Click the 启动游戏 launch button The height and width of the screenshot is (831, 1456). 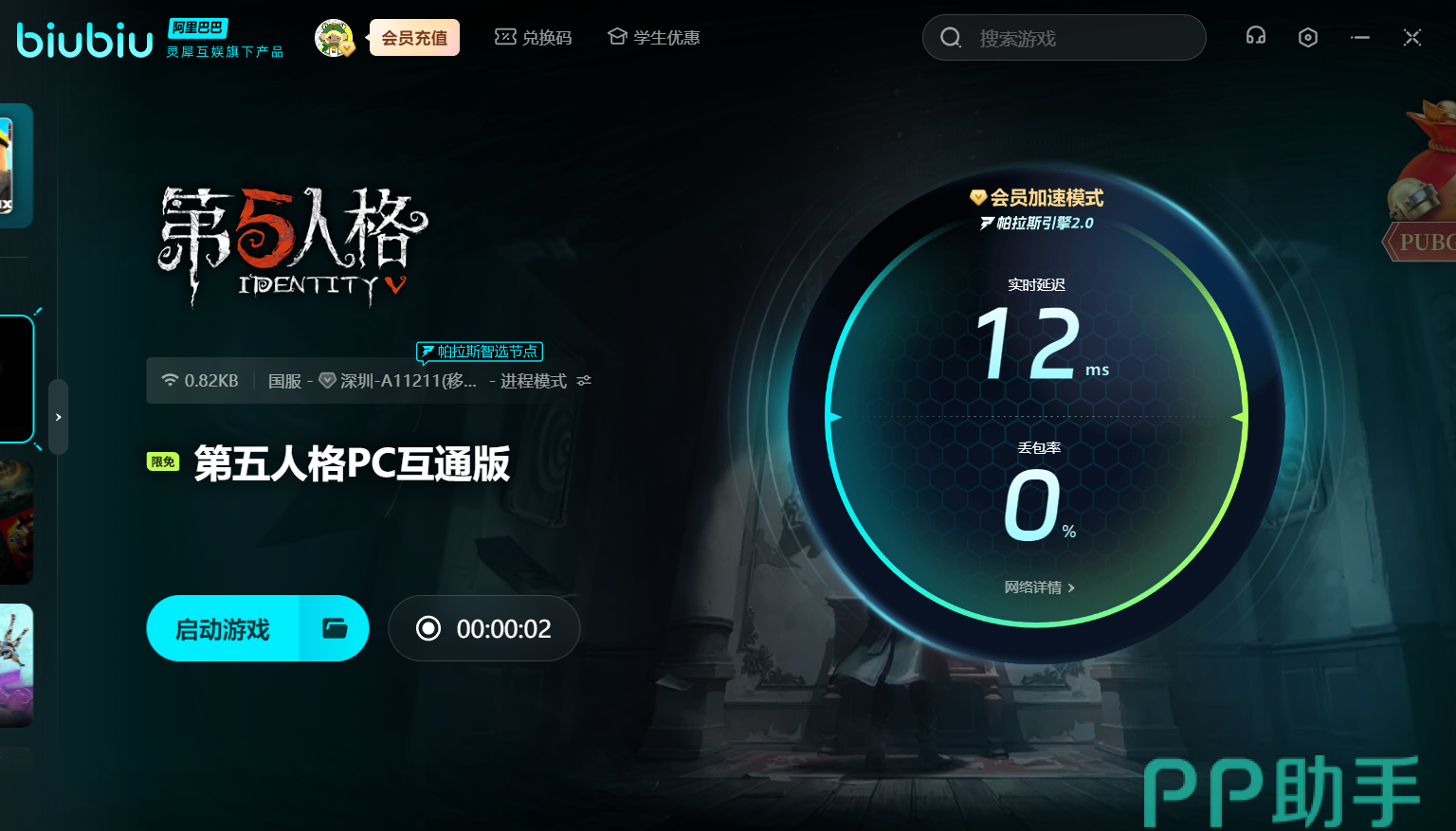223,628
